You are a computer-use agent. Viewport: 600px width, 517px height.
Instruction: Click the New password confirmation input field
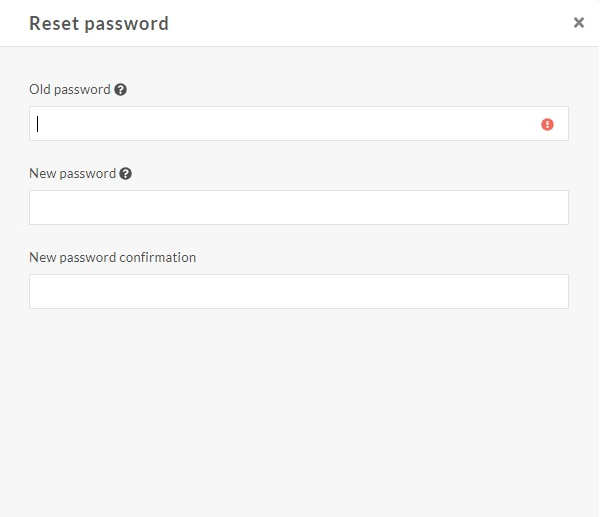[x=299, y=291]
